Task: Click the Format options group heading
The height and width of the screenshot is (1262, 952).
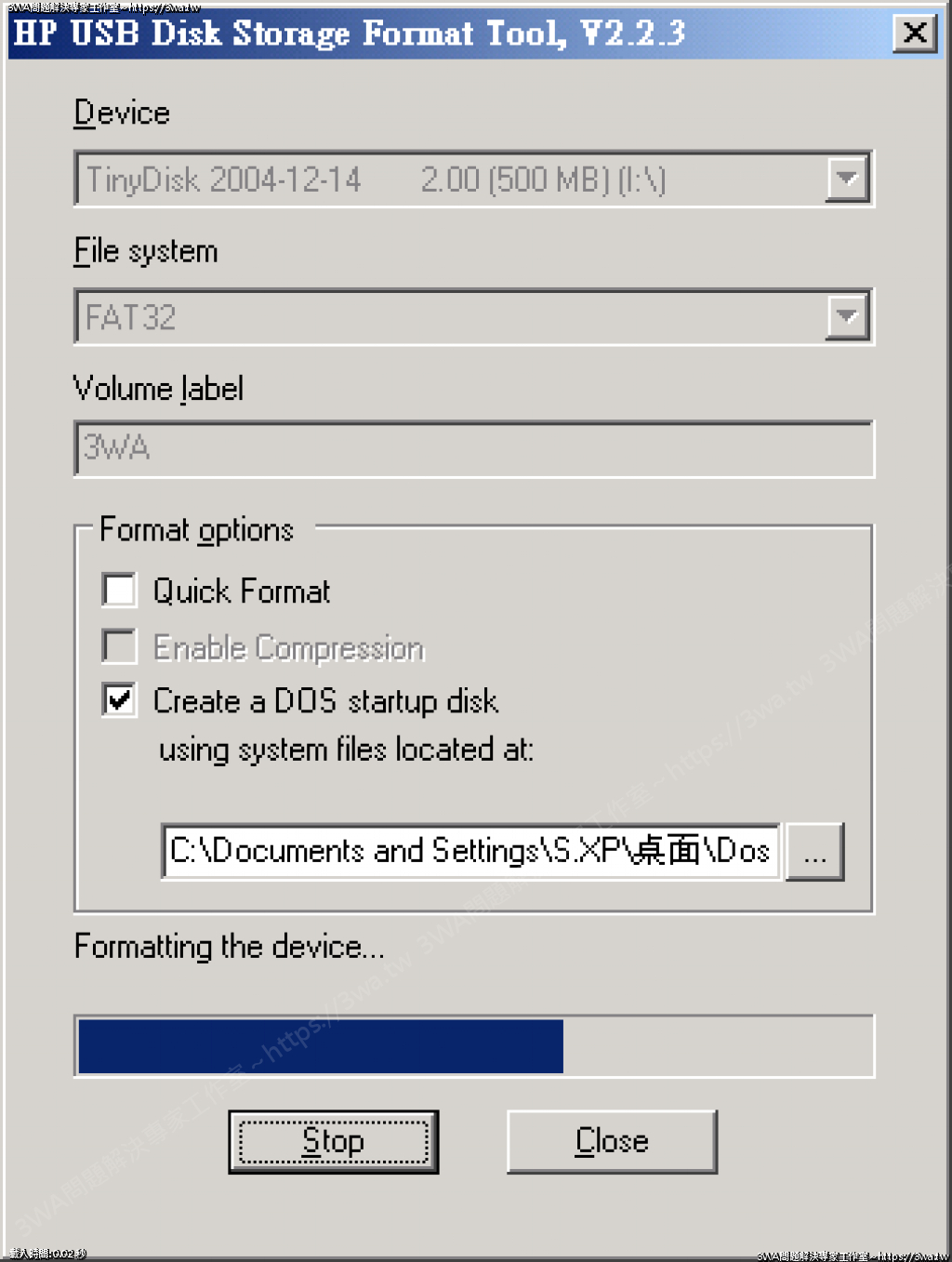Action: [196, 530]
